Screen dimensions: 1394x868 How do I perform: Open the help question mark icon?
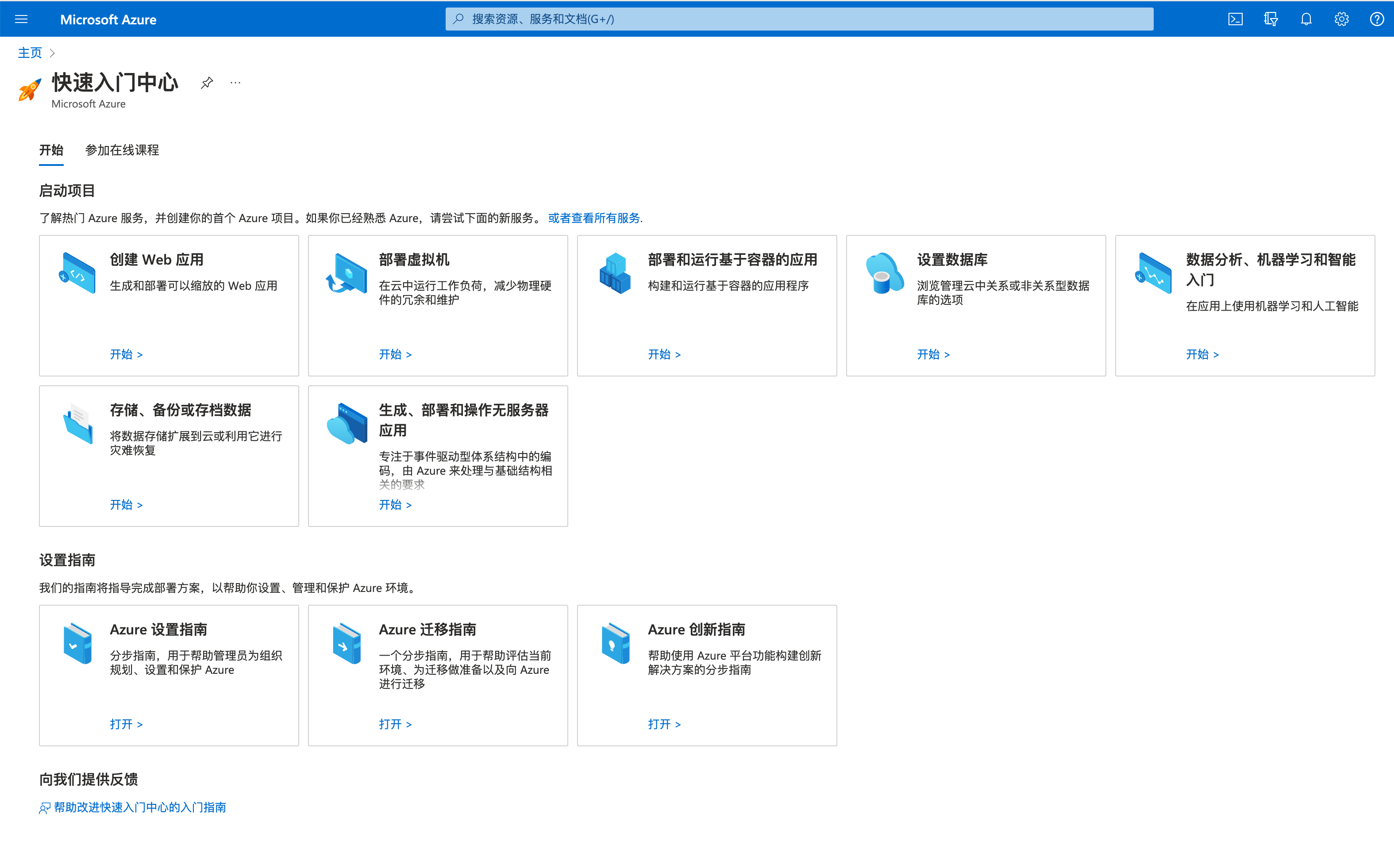coord(1376,19)
